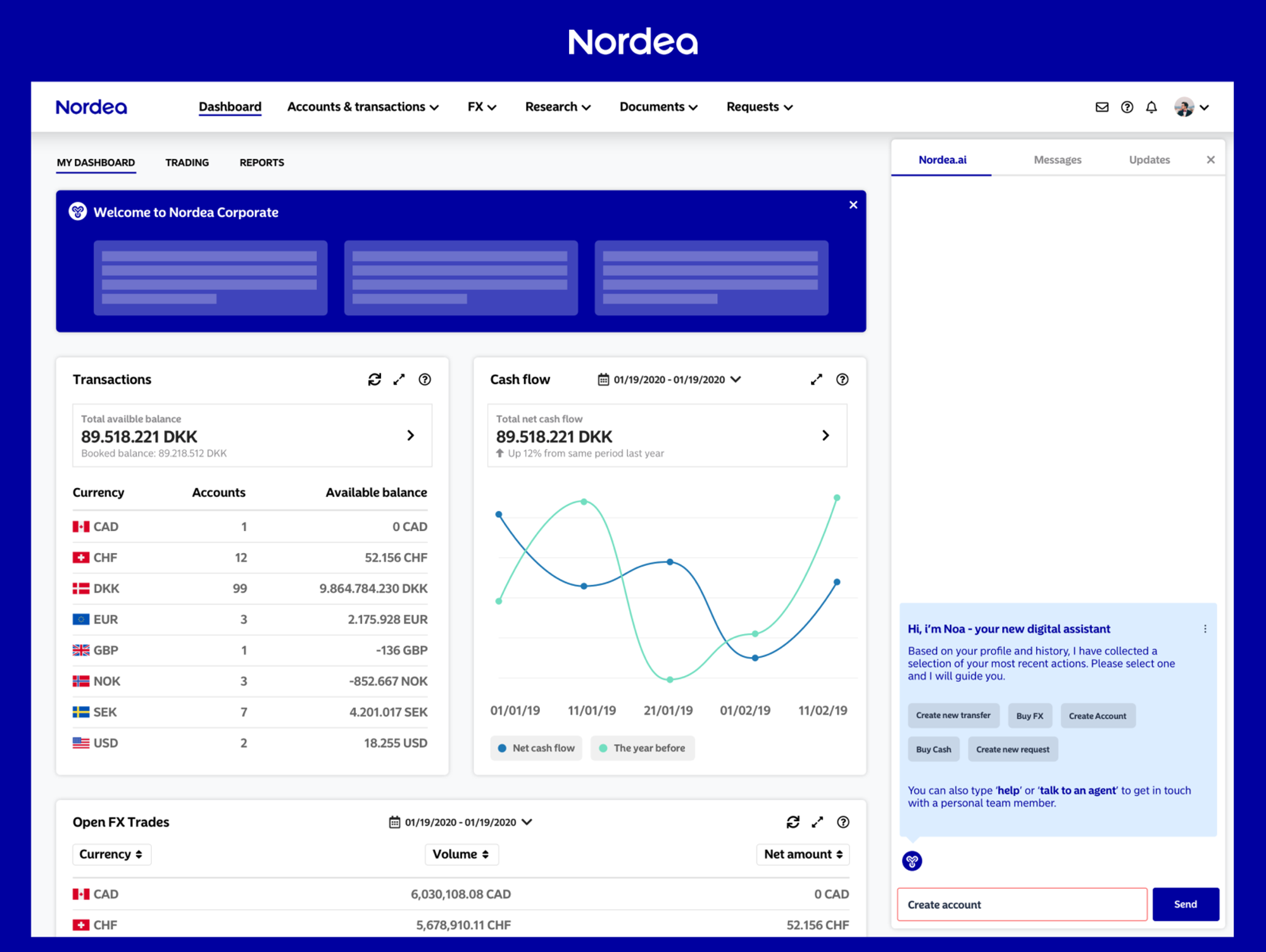The height and width of the screenshot is (952, 1266).
Task: Switch to the Updates panel tab
Action: coord(1149,160)
